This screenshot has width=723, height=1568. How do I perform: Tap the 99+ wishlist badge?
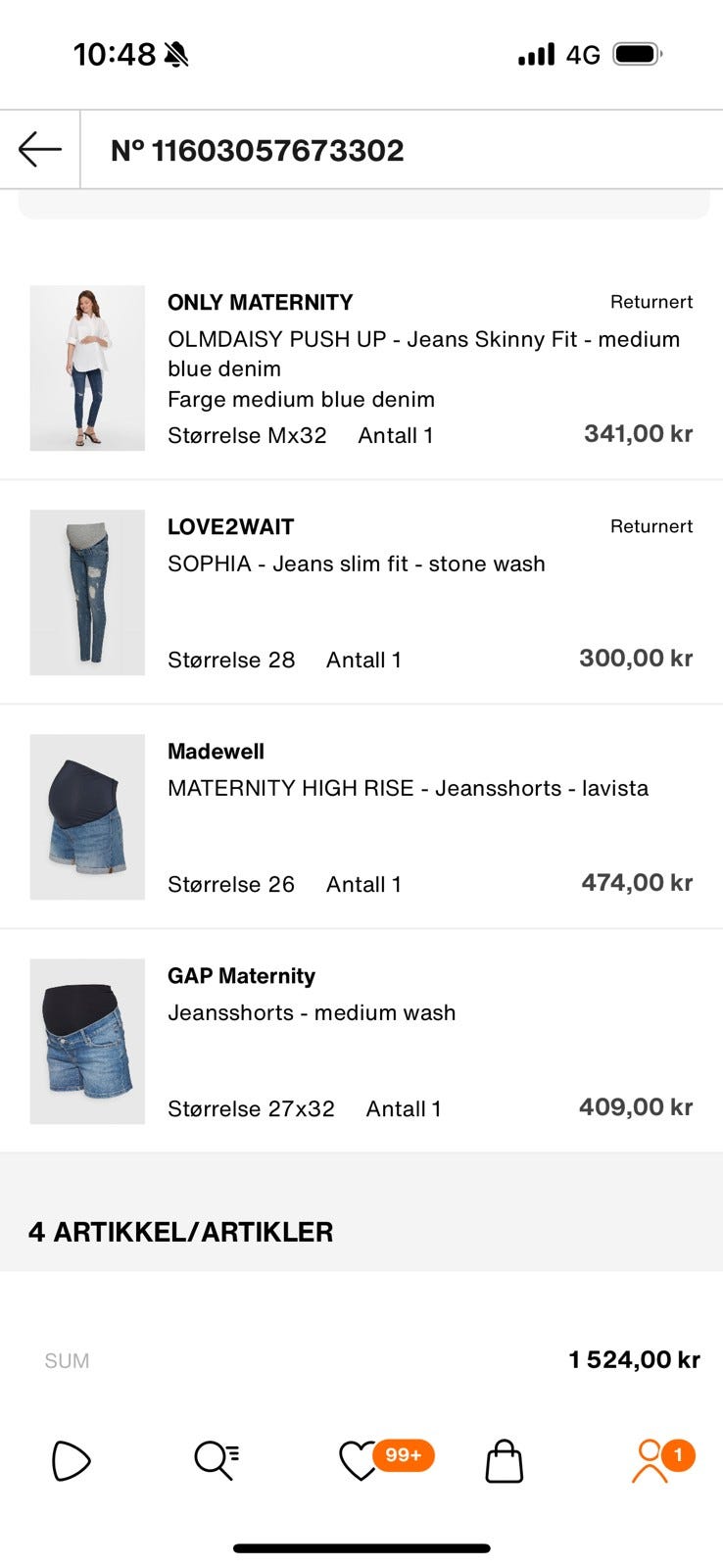[404, 1454]
